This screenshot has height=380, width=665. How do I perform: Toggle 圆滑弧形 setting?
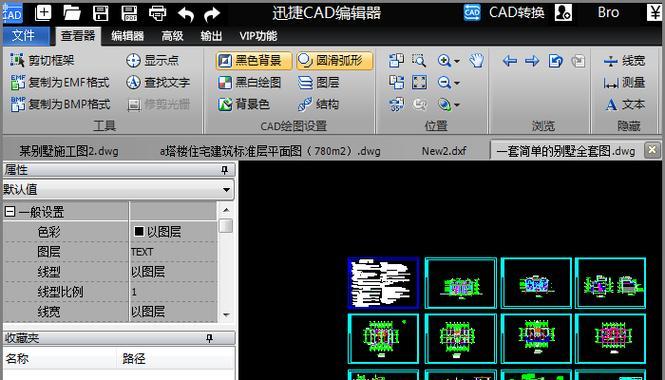[335, 61]
